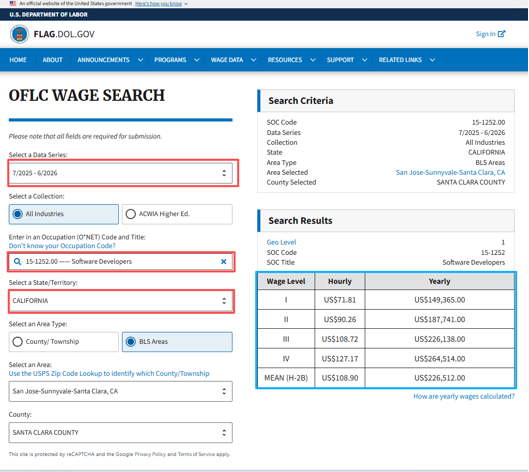The width and height of the screenshot is (529, 472).
Task: Choose the County/ Township area type
Action: [x=64, y=342]
